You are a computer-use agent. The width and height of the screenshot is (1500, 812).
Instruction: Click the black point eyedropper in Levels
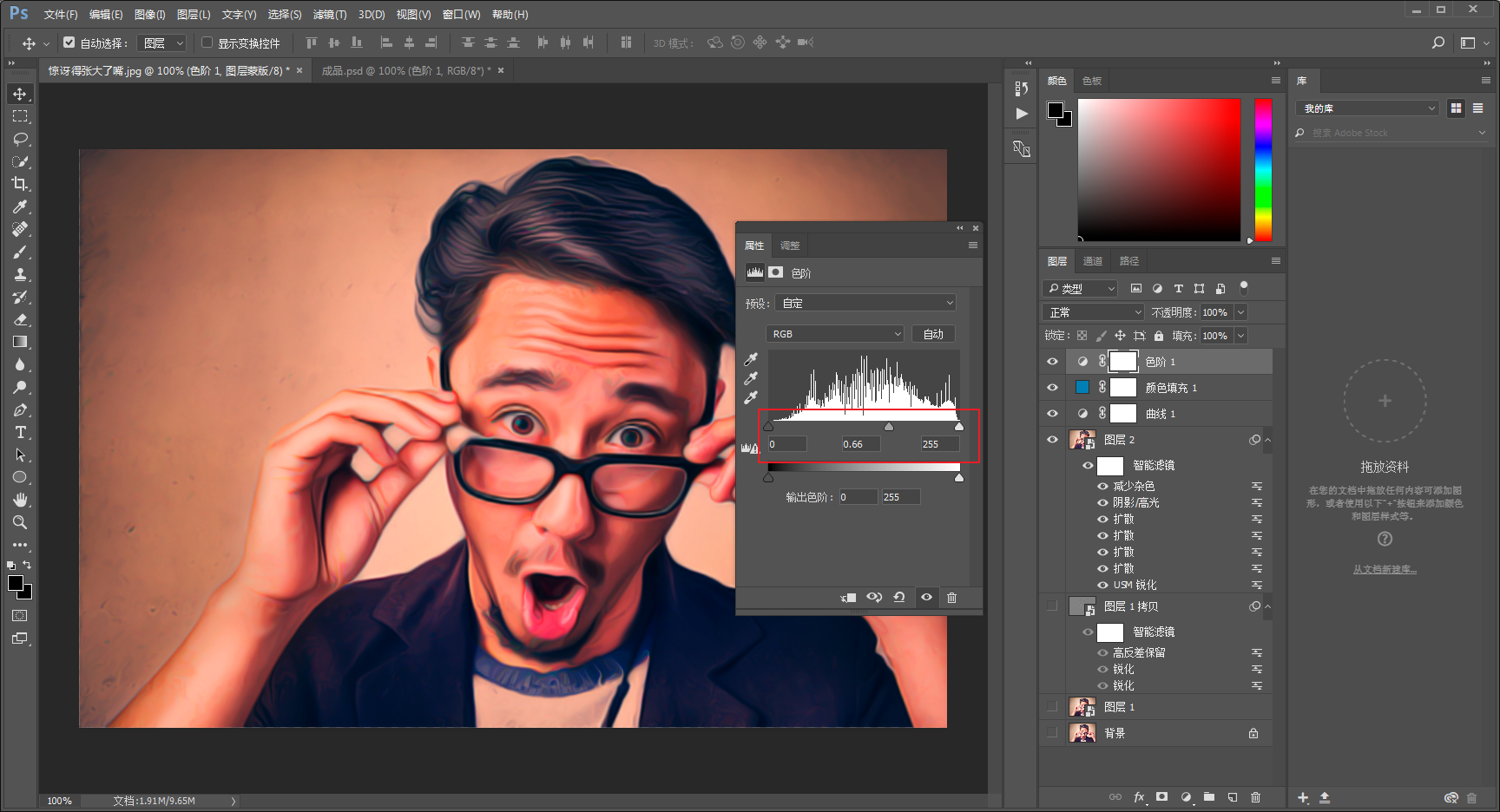coord(751,359)
